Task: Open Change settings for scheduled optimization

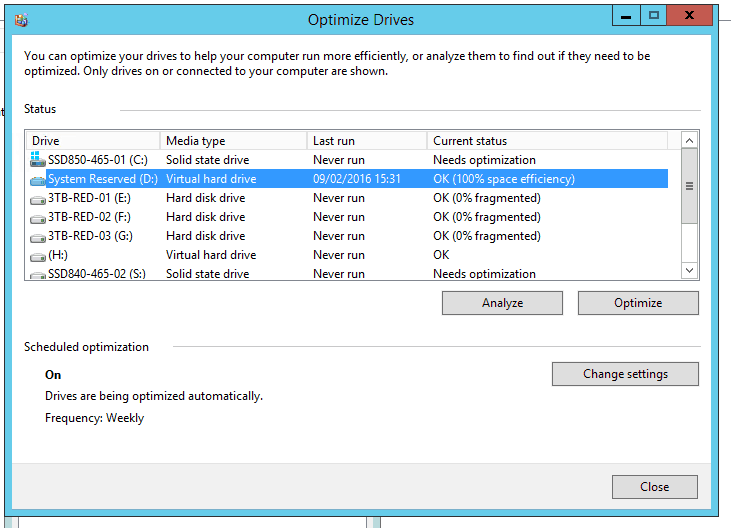Action: tap(625, 374)
